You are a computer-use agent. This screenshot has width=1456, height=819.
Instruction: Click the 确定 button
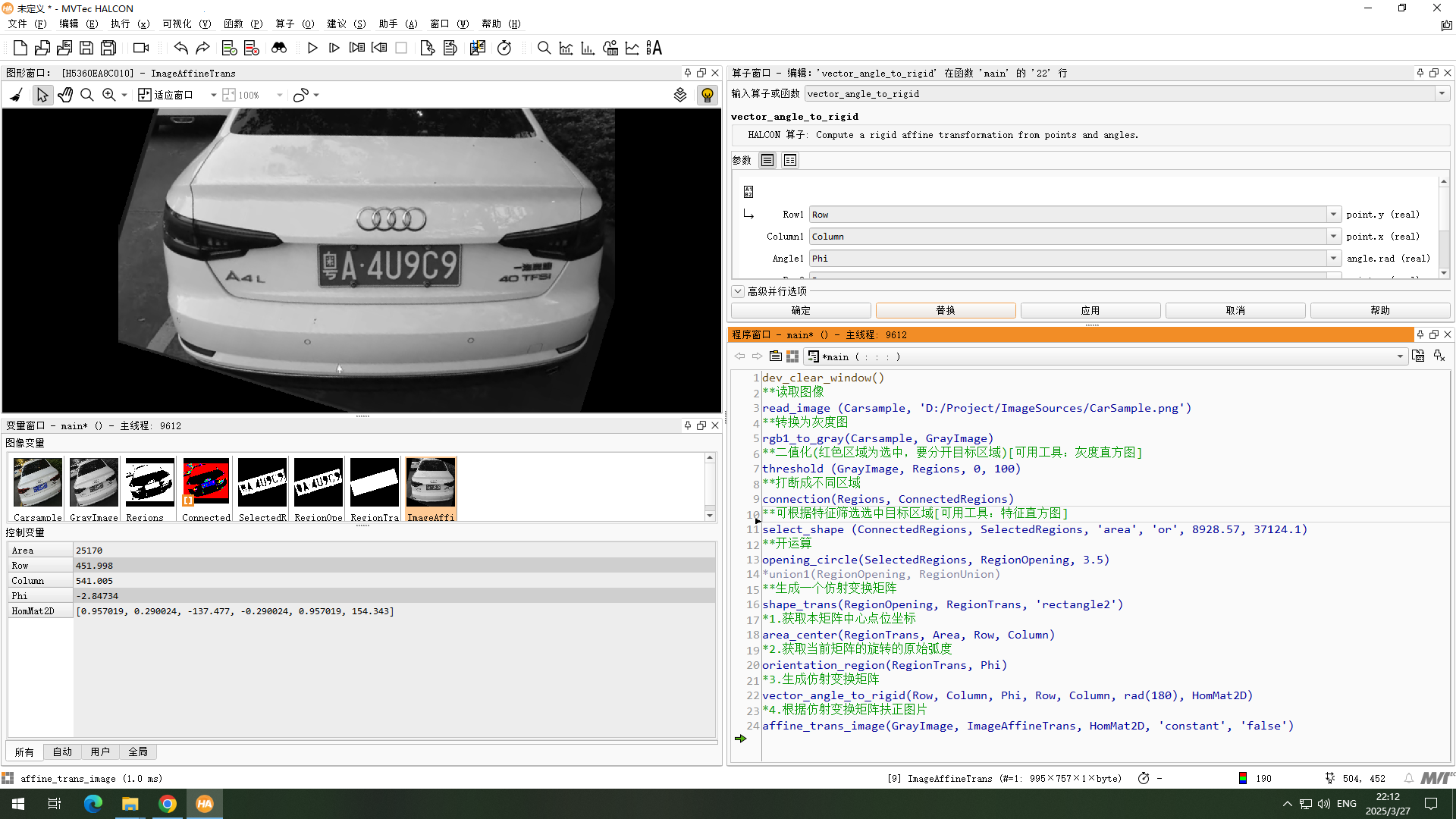click(x=800, y=310)
